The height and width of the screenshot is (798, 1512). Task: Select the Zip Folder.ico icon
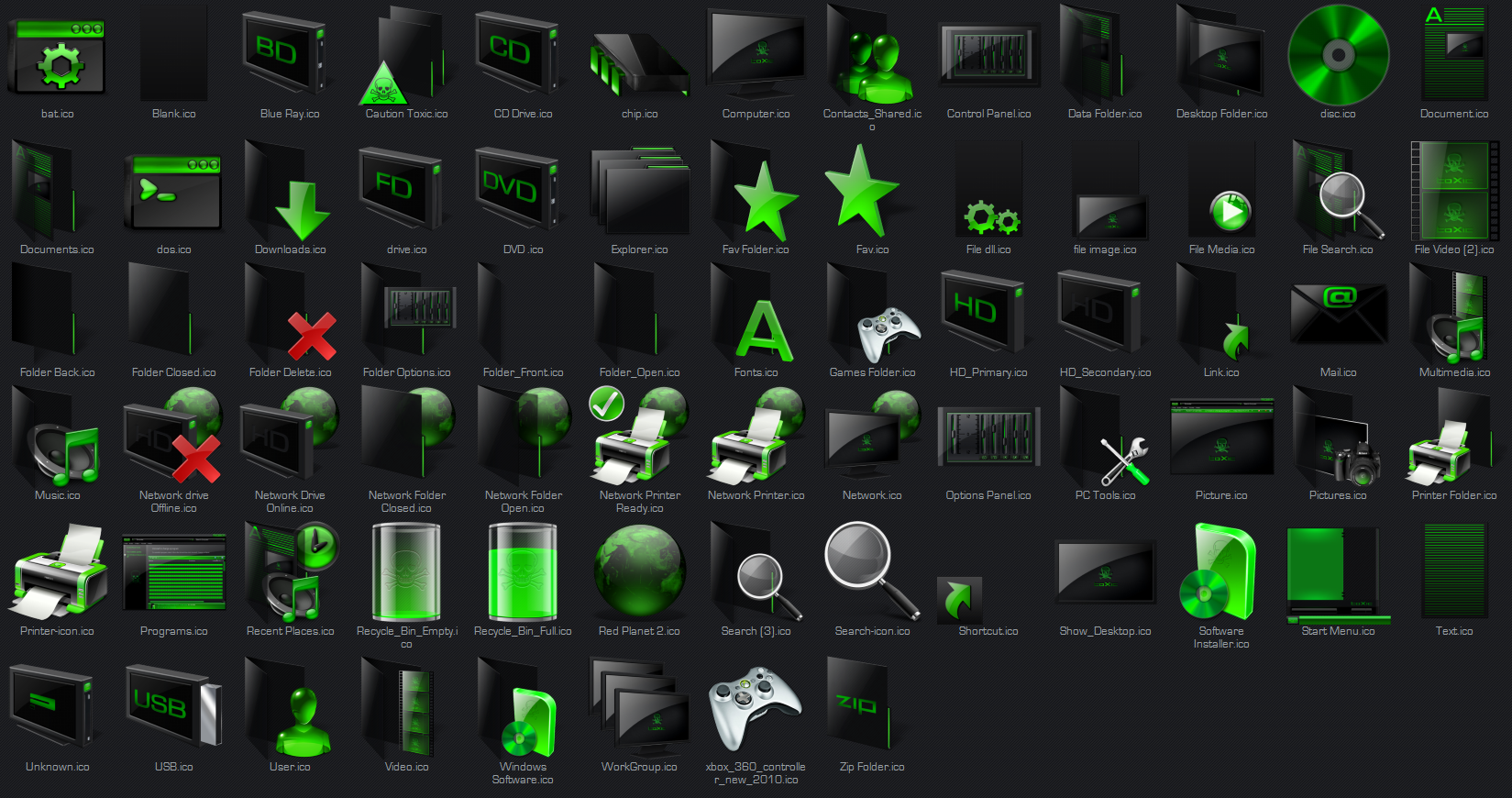click(x=860, y=704)
